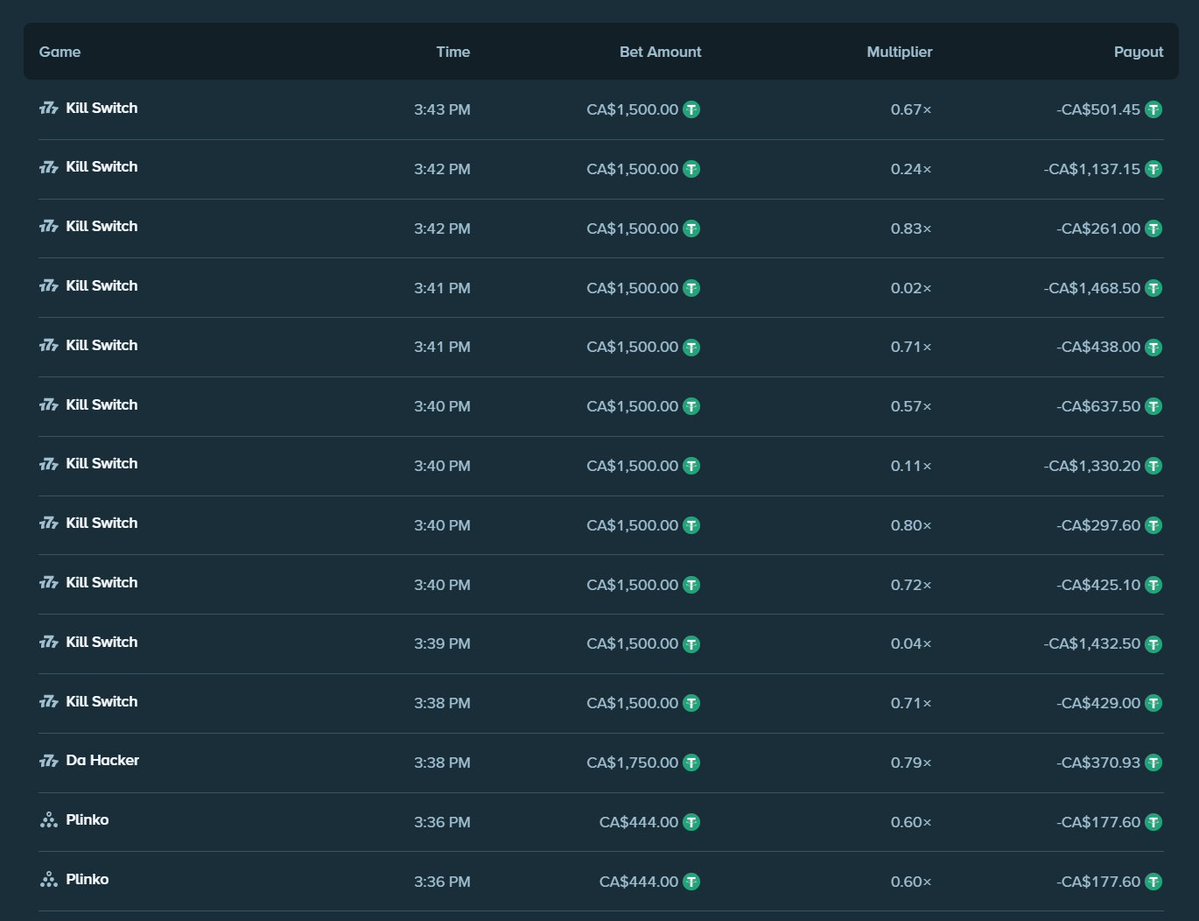Screen dimensions: 1199x921
Task: Click the 3:43 PM time cell
Action: pos(442,109)
